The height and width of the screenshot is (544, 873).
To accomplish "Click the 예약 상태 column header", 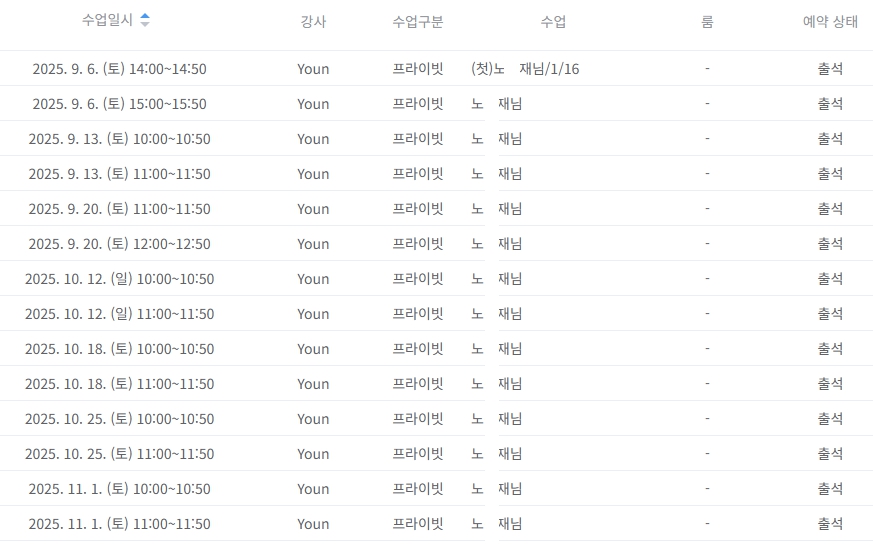I will [830, 21].
